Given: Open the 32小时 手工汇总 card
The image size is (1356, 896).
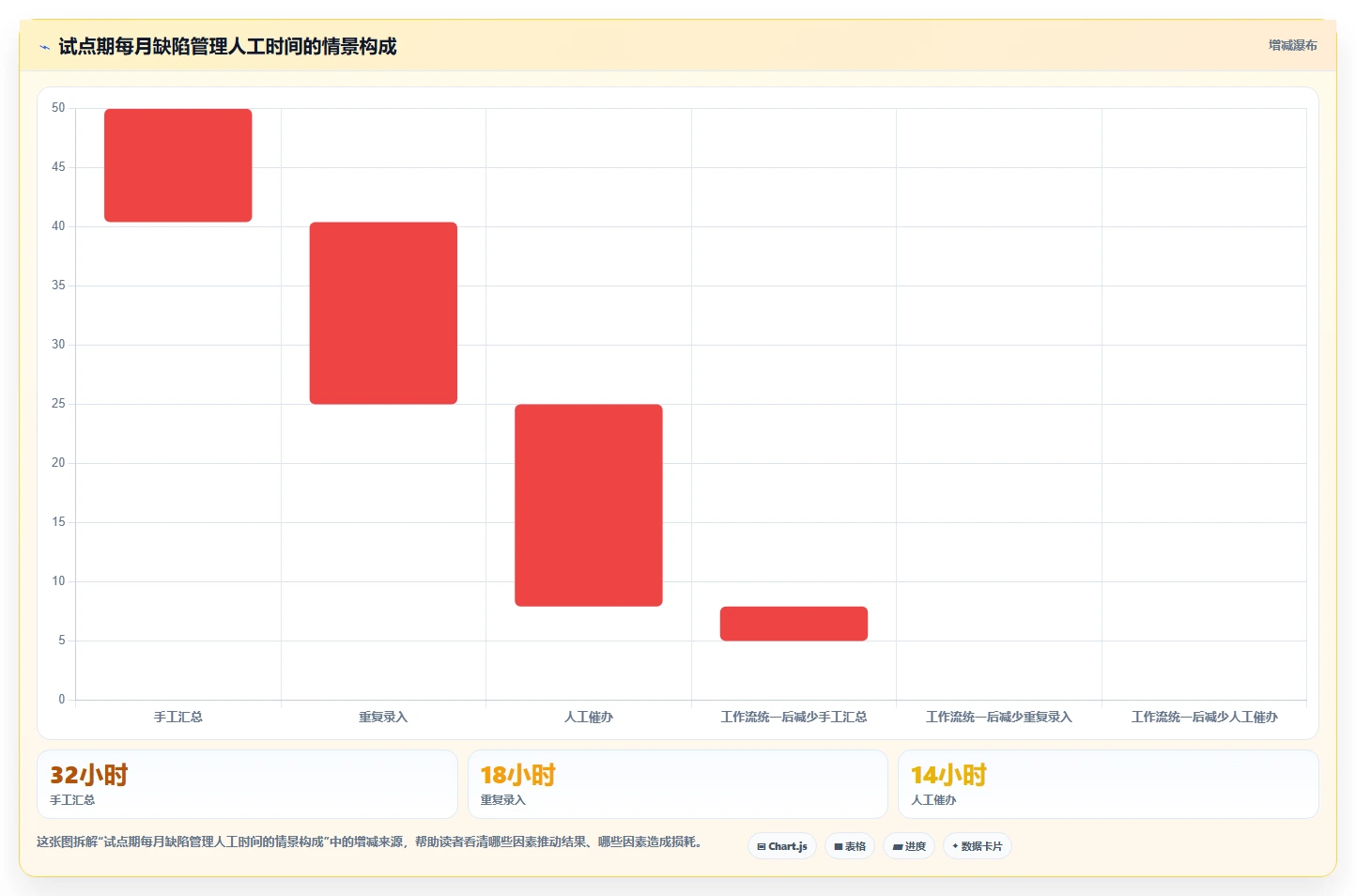Looking at the screenshot, I should pos(247,784).
